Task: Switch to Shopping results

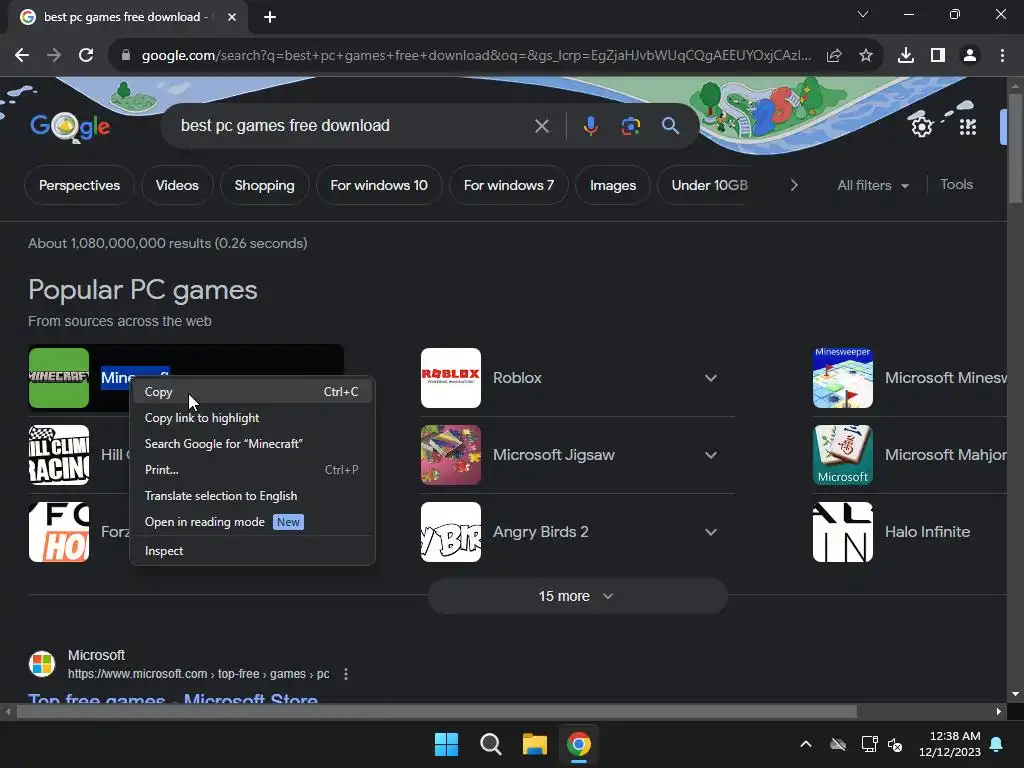Action: [x=264, y=185]
